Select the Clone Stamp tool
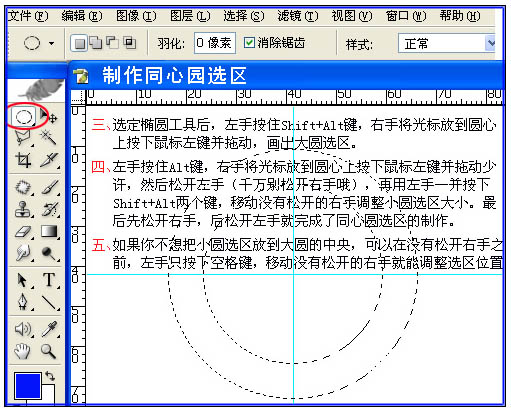The width and height of the screenshot is (511, 411). pos(23,209)
